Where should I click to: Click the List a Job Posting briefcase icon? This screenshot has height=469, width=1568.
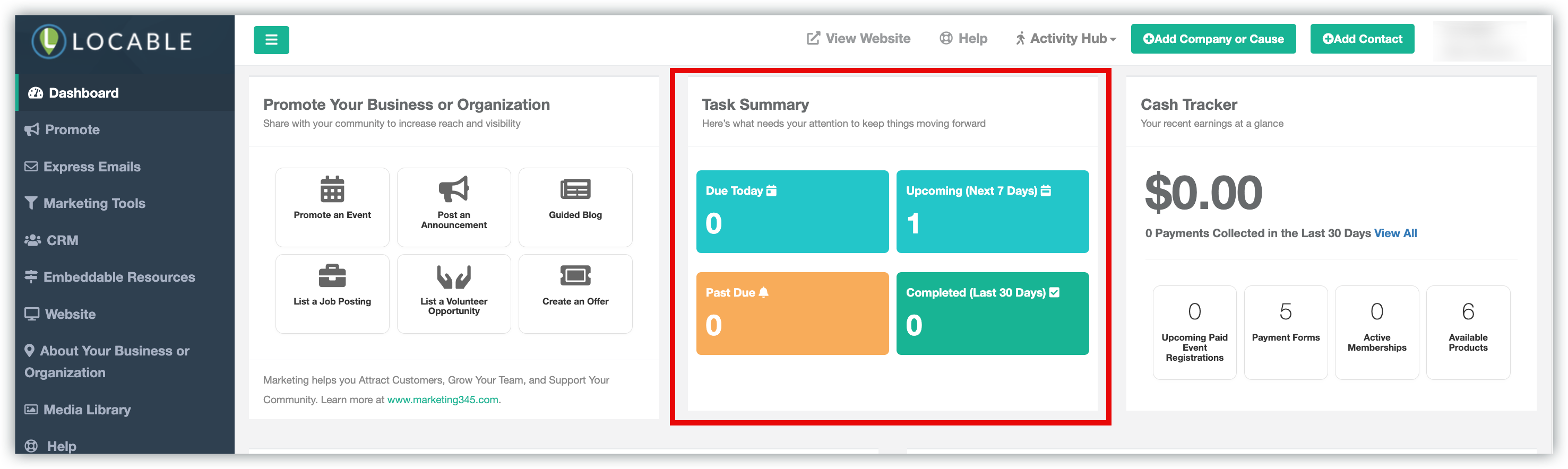click(x=332, y=275)
